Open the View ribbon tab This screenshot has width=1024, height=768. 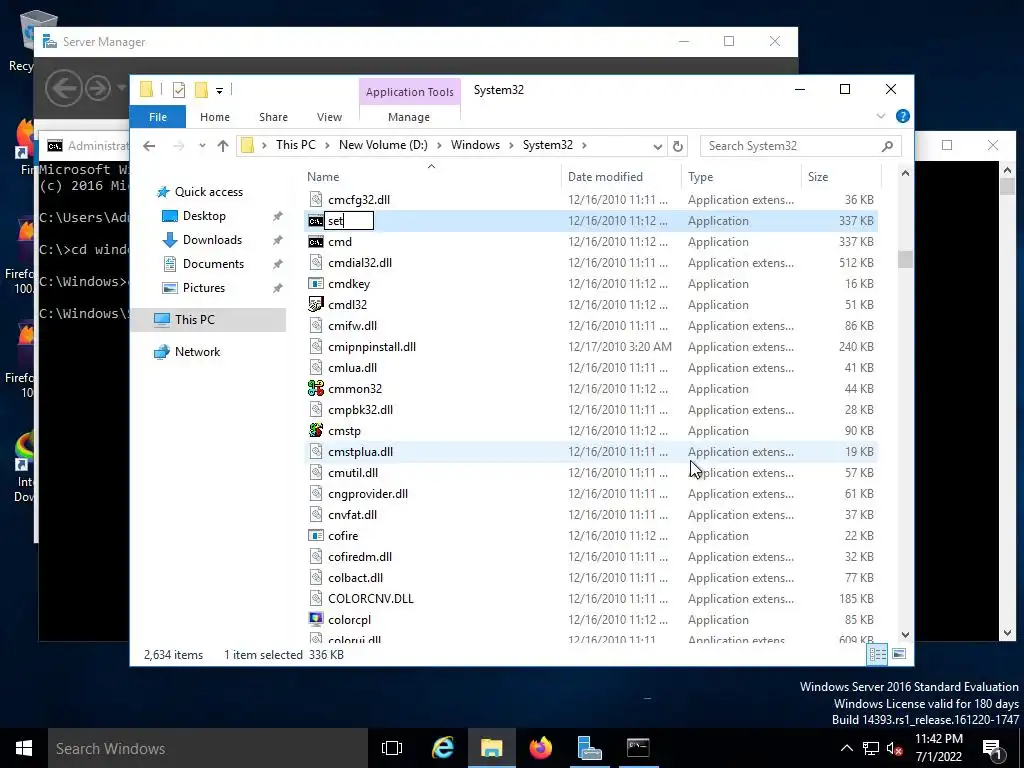click(x=329, y=117)
